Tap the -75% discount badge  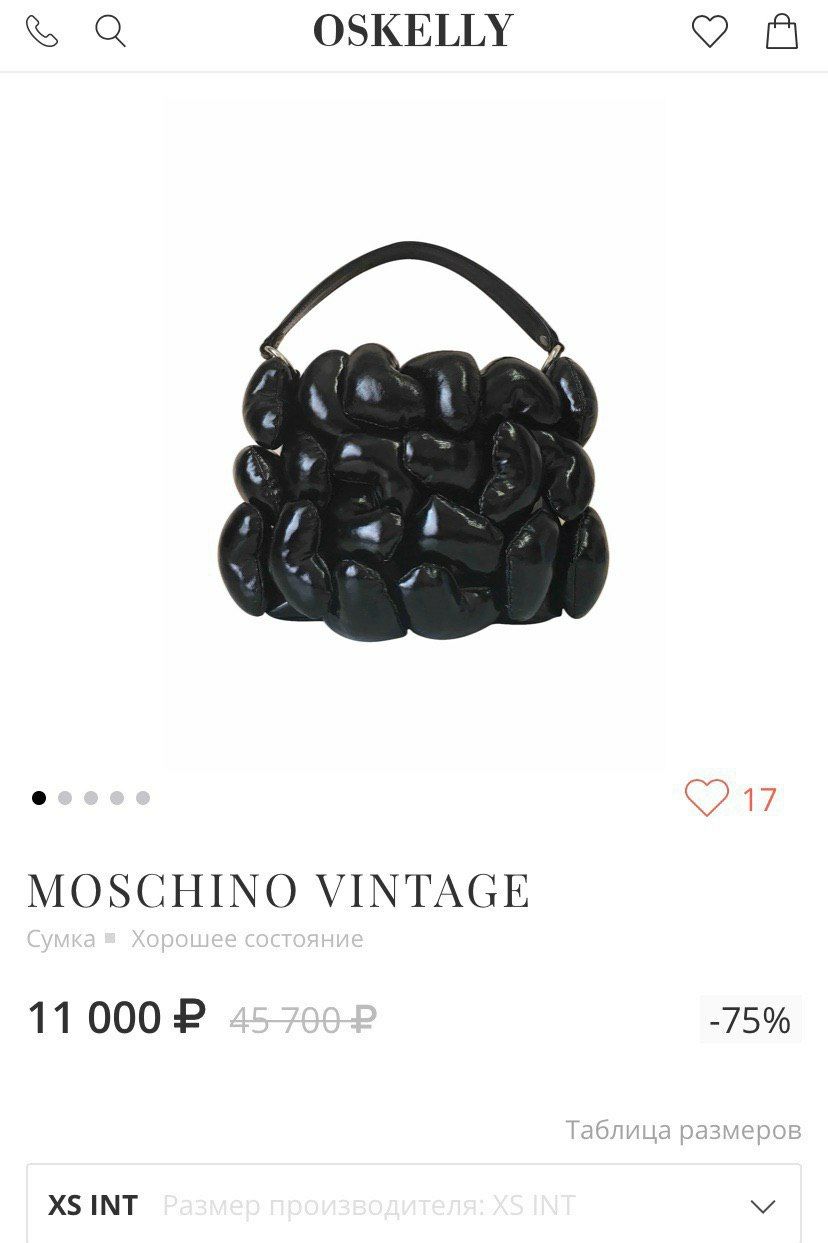click(x=750, y=1020)
